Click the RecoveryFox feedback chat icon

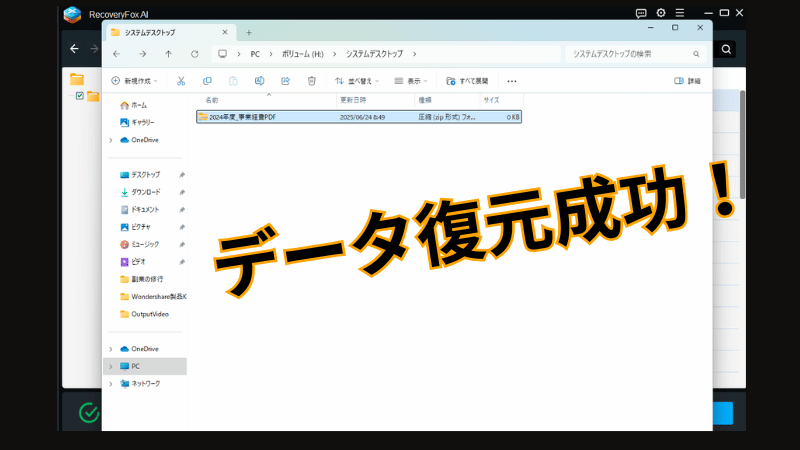(x=641, y=13)
